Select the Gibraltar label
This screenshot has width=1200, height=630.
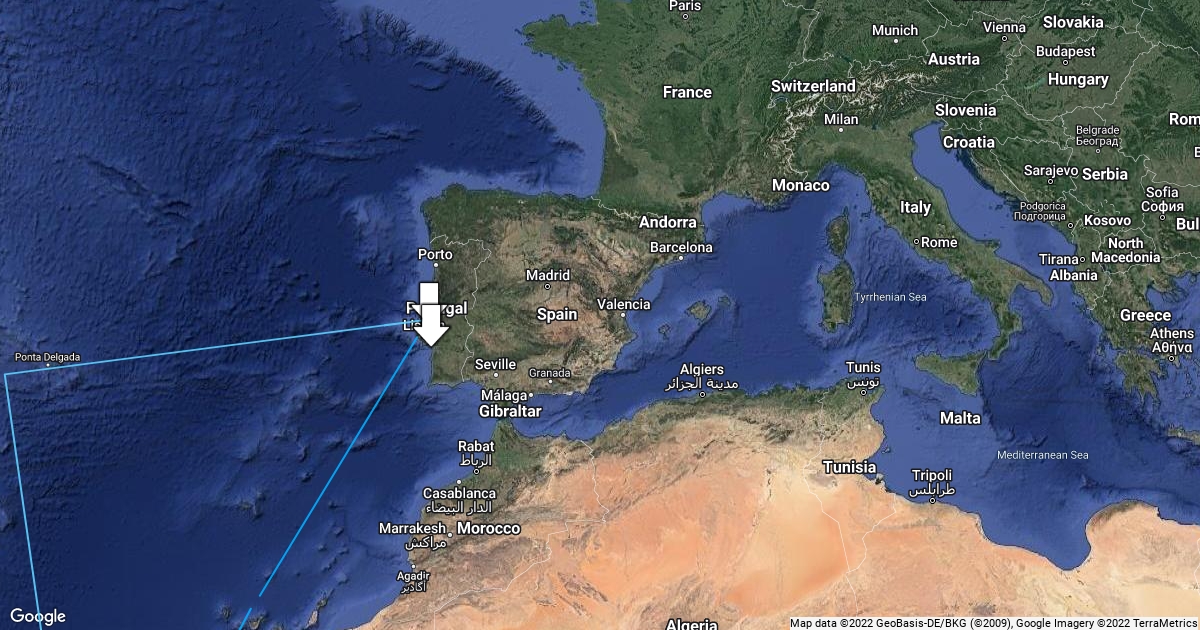point(510,411)
